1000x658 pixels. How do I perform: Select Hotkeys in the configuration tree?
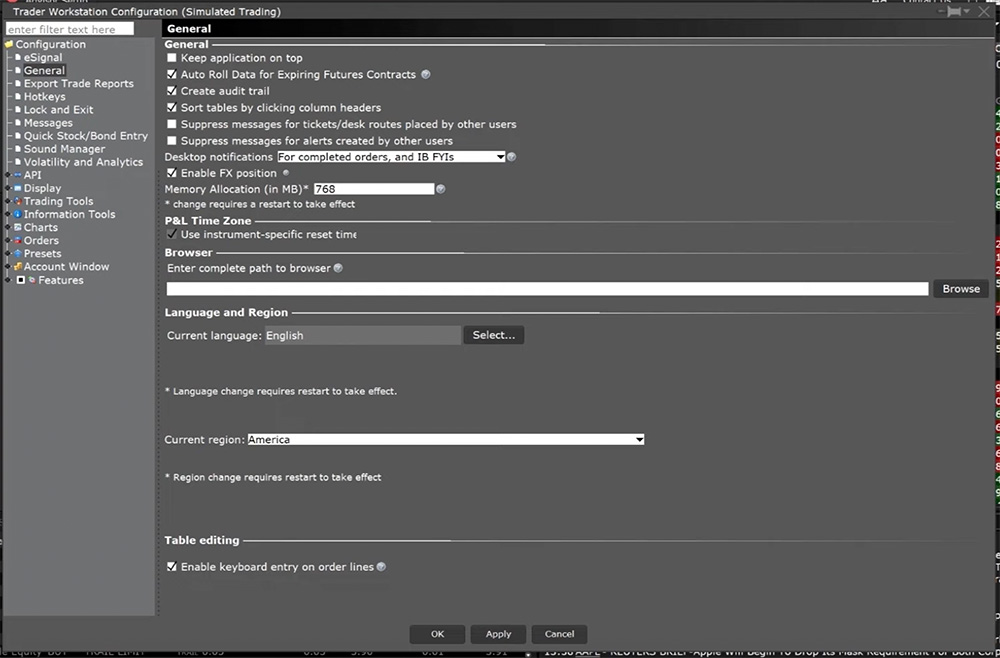coord(44,97)
